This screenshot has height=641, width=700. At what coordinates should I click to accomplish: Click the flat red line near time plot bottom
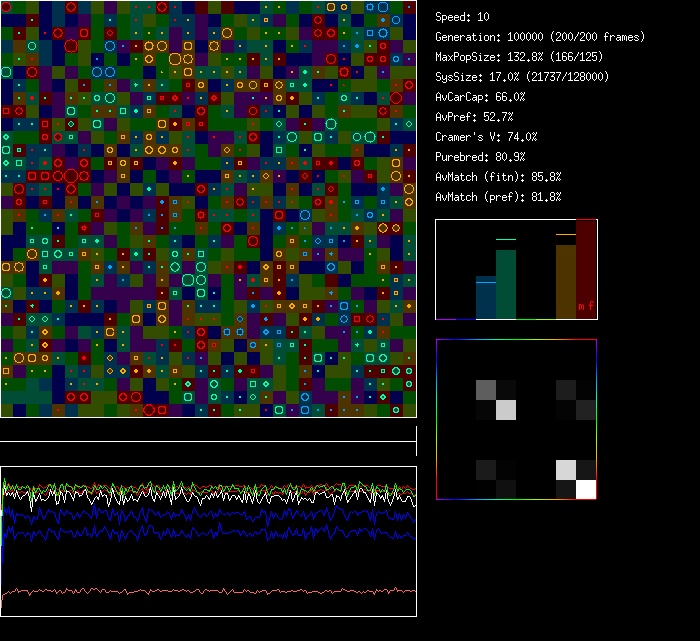coord(208,591)
